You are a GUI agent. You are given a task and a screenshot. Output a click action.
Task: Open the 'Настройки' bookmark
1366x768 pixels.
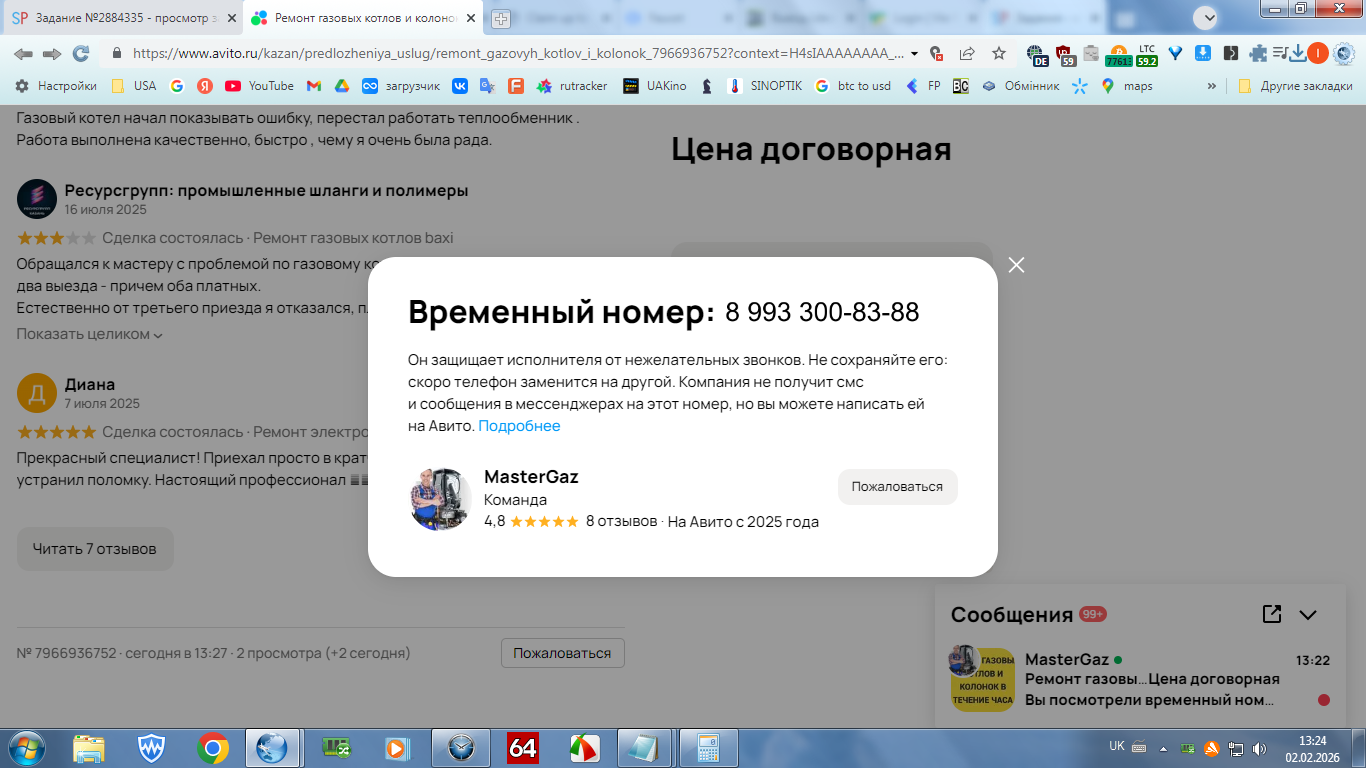55,86
